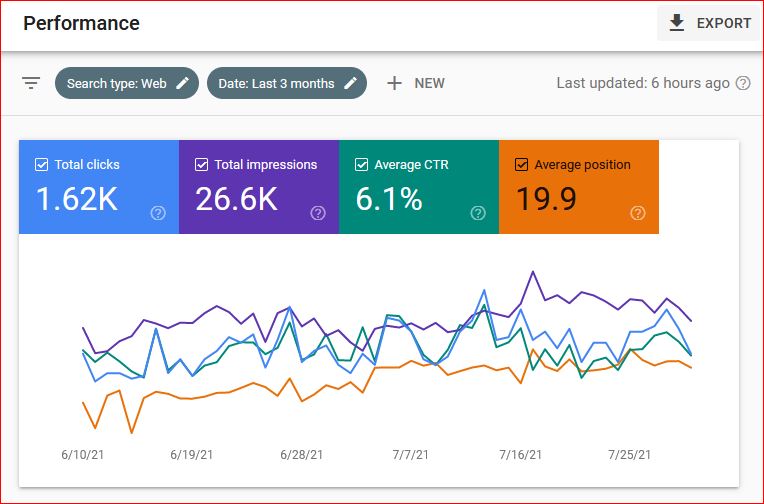Toggle the Total impressions checkbox
The height and width of the screenshot is (504, 764).
click(x=201, y=165)
